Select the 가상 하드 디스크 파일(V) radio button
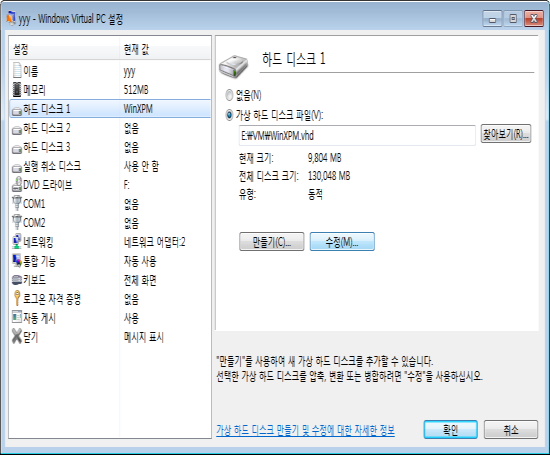 coord(229,115)
